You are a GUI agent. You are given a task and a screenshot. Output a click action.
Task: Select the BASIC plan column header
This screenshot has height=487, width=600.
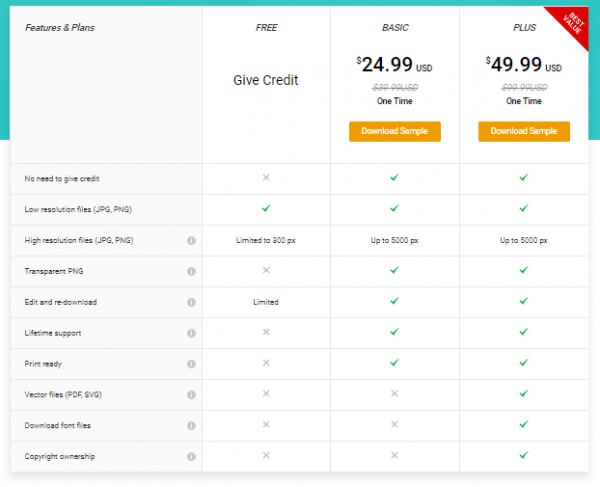(395, 28)
